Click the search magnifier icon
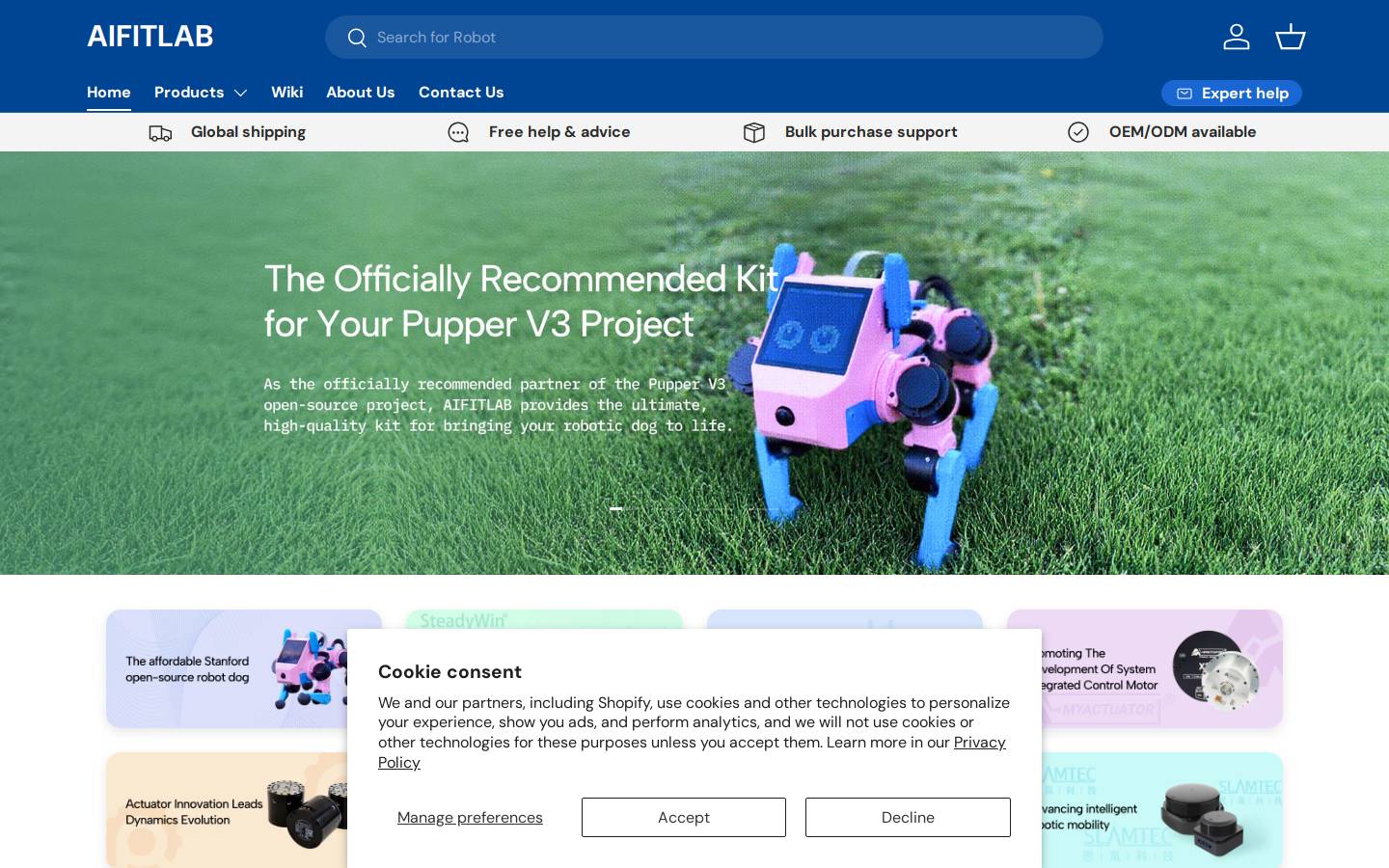Viewport: 1389px width, 868px height. click(x=357, y=38)
